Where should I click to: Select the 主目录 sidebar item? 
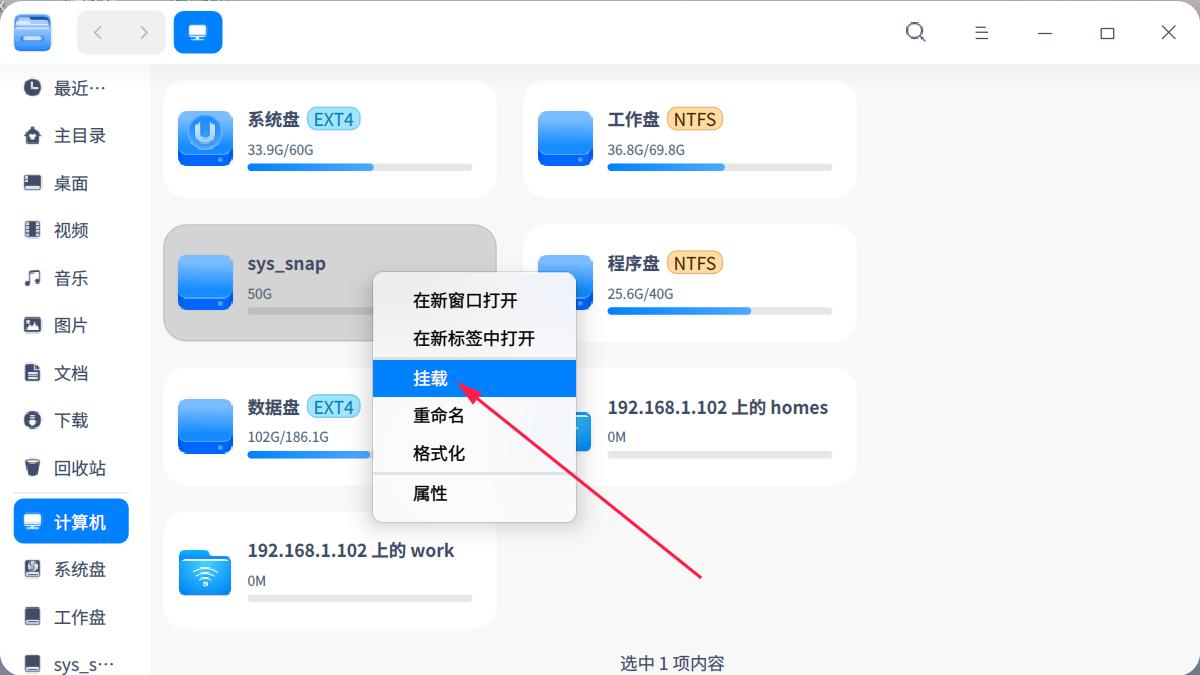point(70,135)
